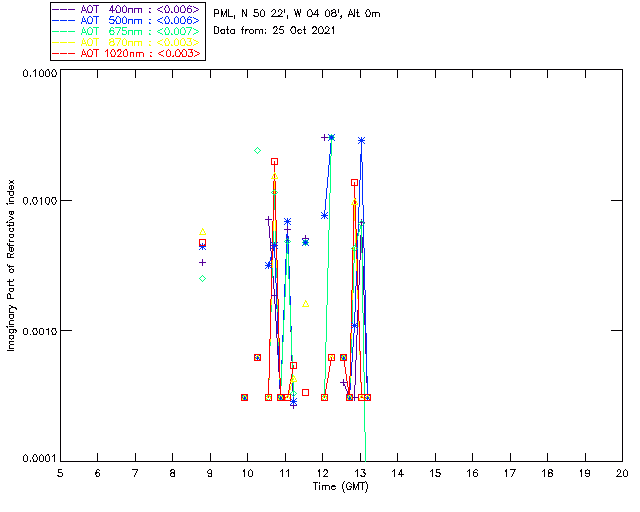Click the PML station location text
The width and height of the screenshot is (640, 512).
tap(297, 14)
